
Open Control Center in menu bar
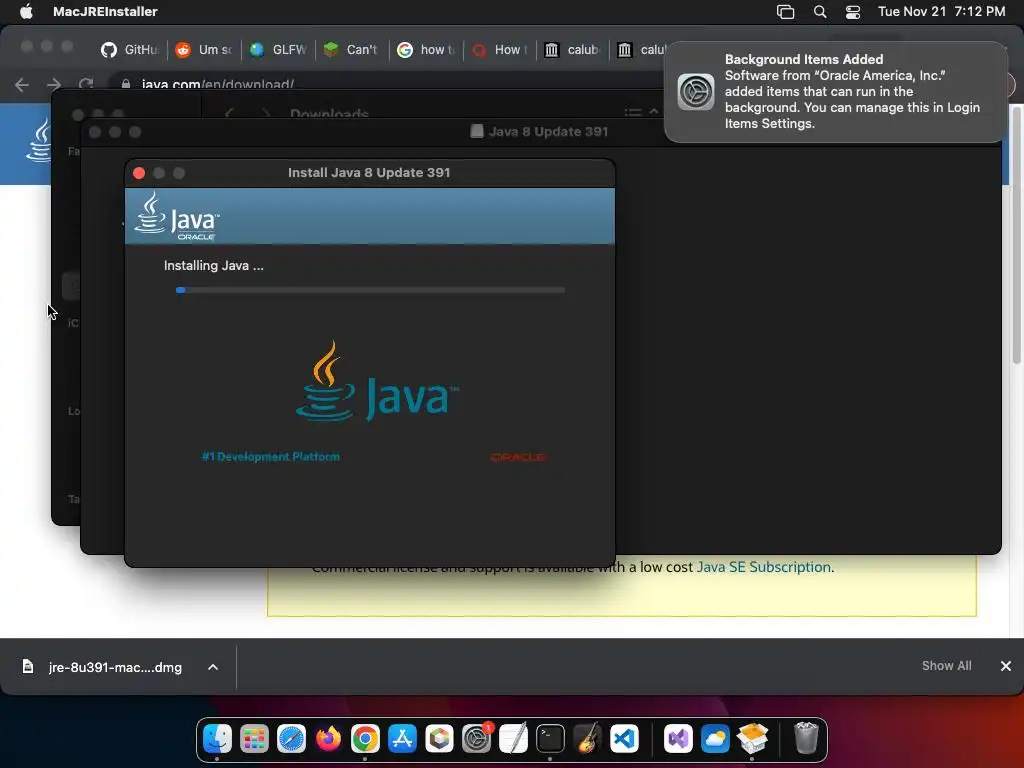pyautogui.click(x=853, y=12)
